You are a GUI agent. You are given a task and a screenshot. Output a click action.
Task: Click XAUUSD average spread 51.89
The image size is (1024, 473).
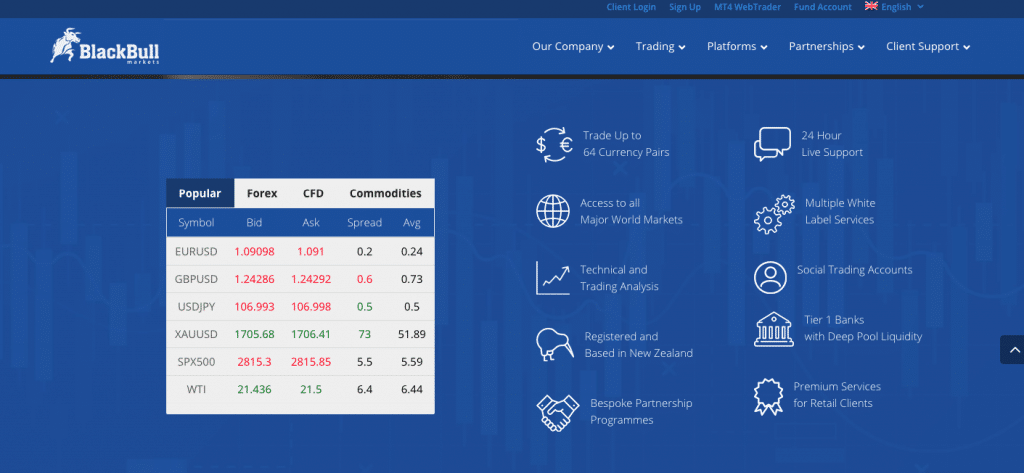click(411, 334)
